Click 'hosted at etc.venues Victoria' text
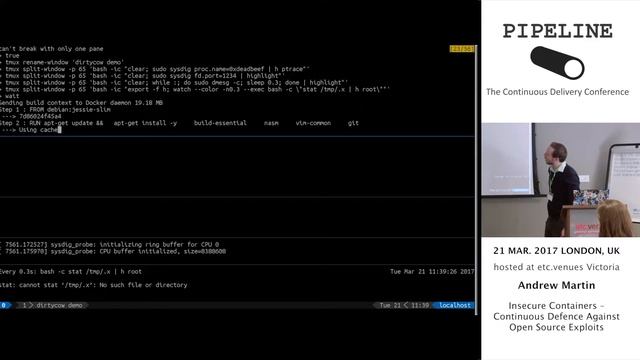 click(557, 267)
